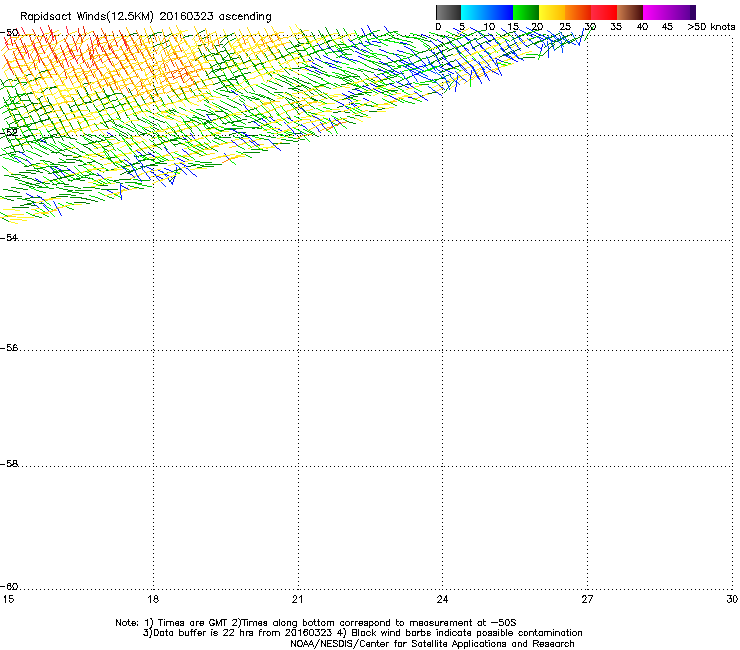Select the '30' longitude label on the bottom axis
This screenshot has height=650, width=740.
tap(732, 599)
